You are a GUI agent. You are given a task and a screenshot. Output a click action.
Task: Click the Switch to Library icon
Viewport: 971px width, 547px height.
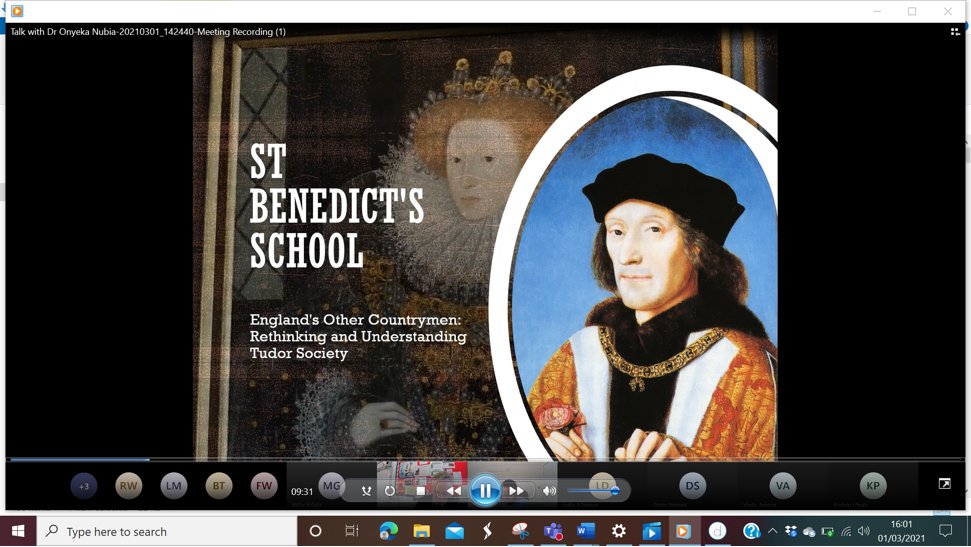(x=955, y=32)
